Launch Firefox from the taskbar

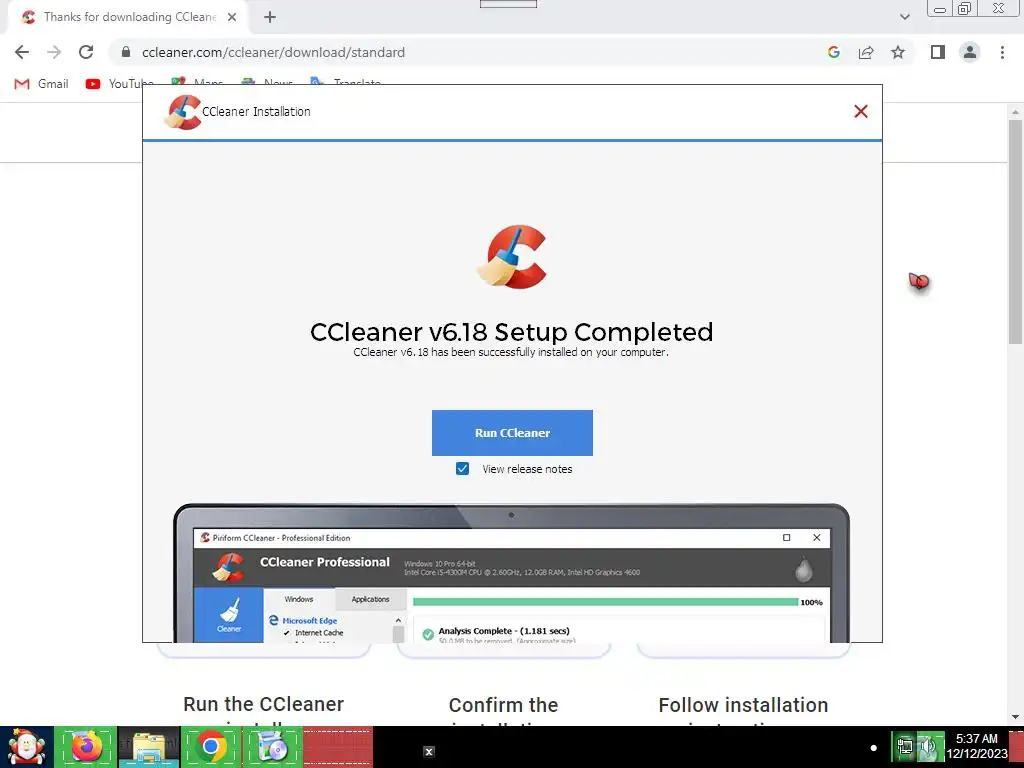(86, 747)
